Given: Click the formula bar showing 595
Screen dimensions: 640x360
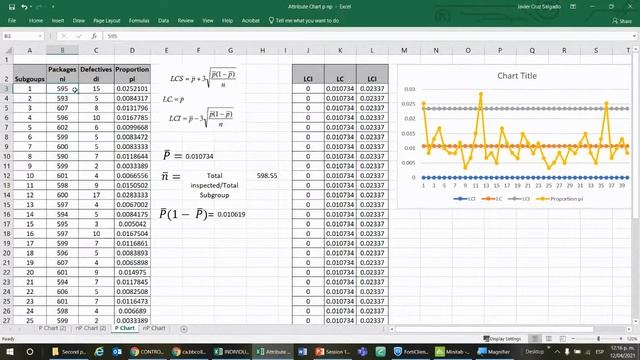Looking at the screenshot, I should click(367, 36).
